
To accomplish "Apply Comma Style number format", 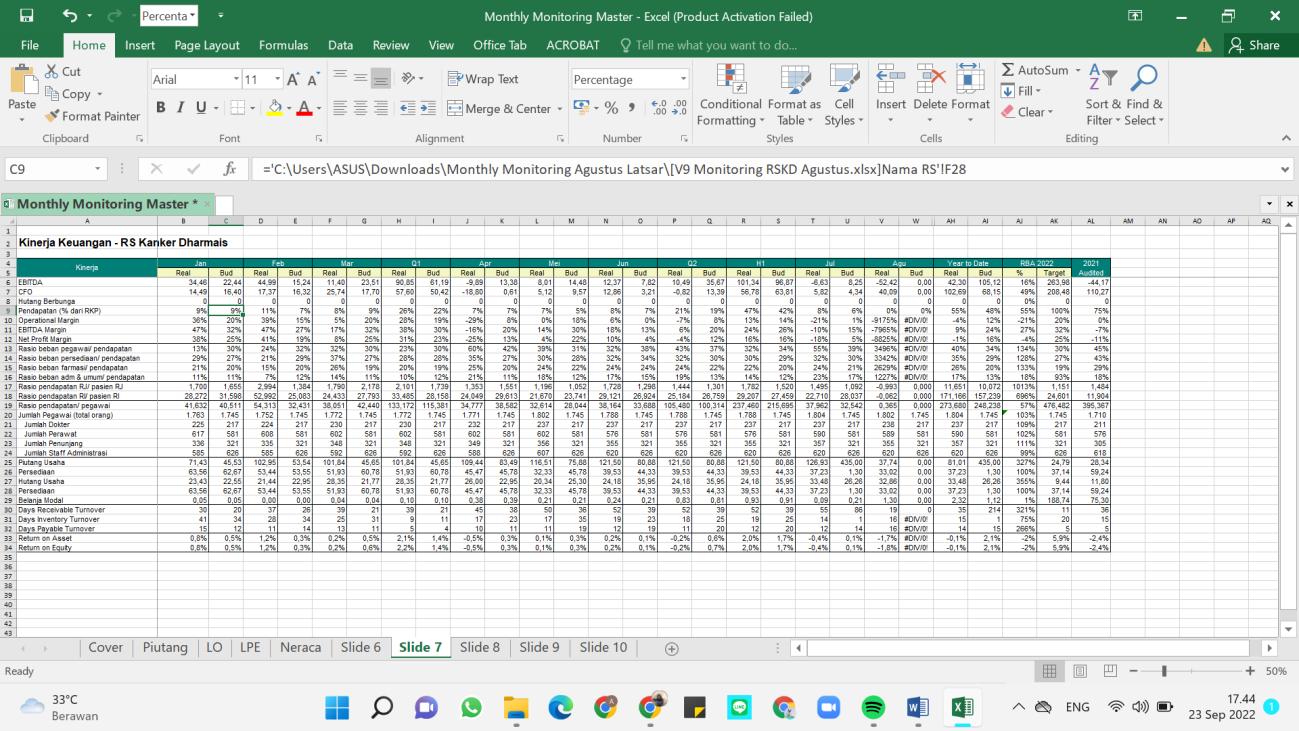I will (x=631, y=108).
